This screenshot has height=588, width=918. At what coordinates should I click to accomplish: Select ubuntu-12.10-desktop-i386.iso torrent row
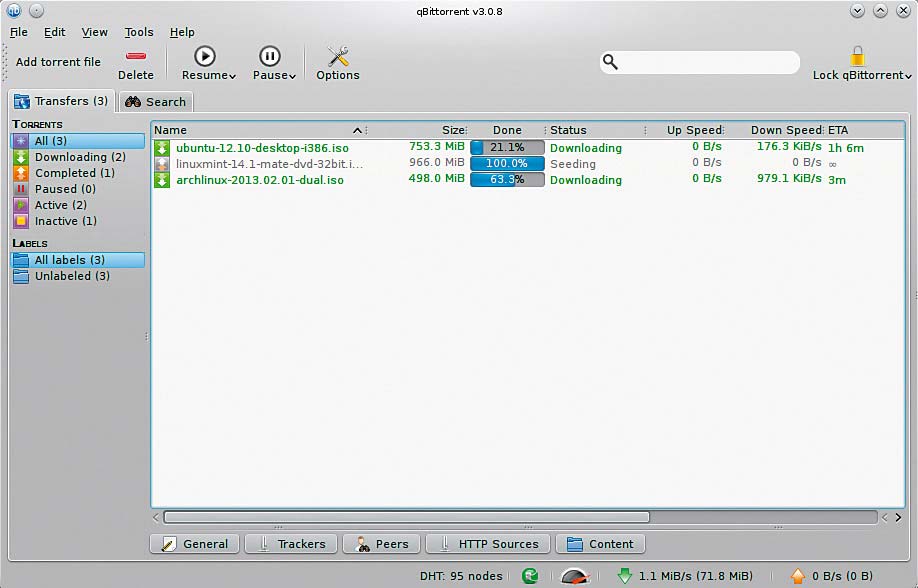click(x=528, y=148)
